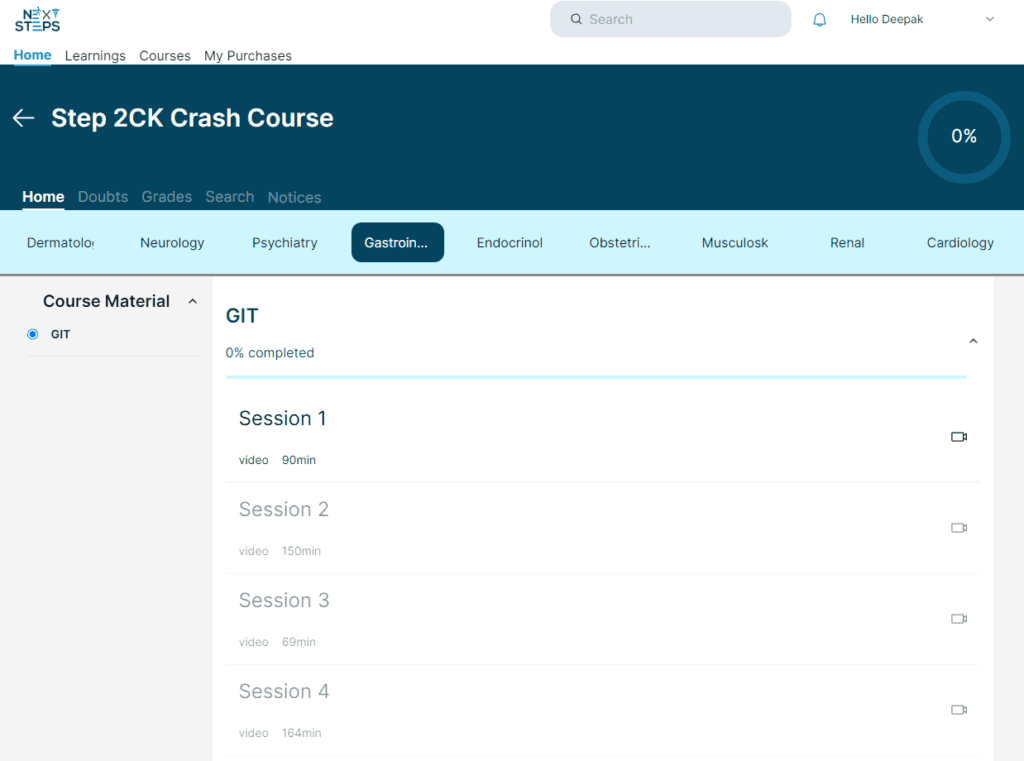Image resolution: width=1024 pixels, height=761 pixels.
Task: Open the Learnings page
Action: point(95,56)
